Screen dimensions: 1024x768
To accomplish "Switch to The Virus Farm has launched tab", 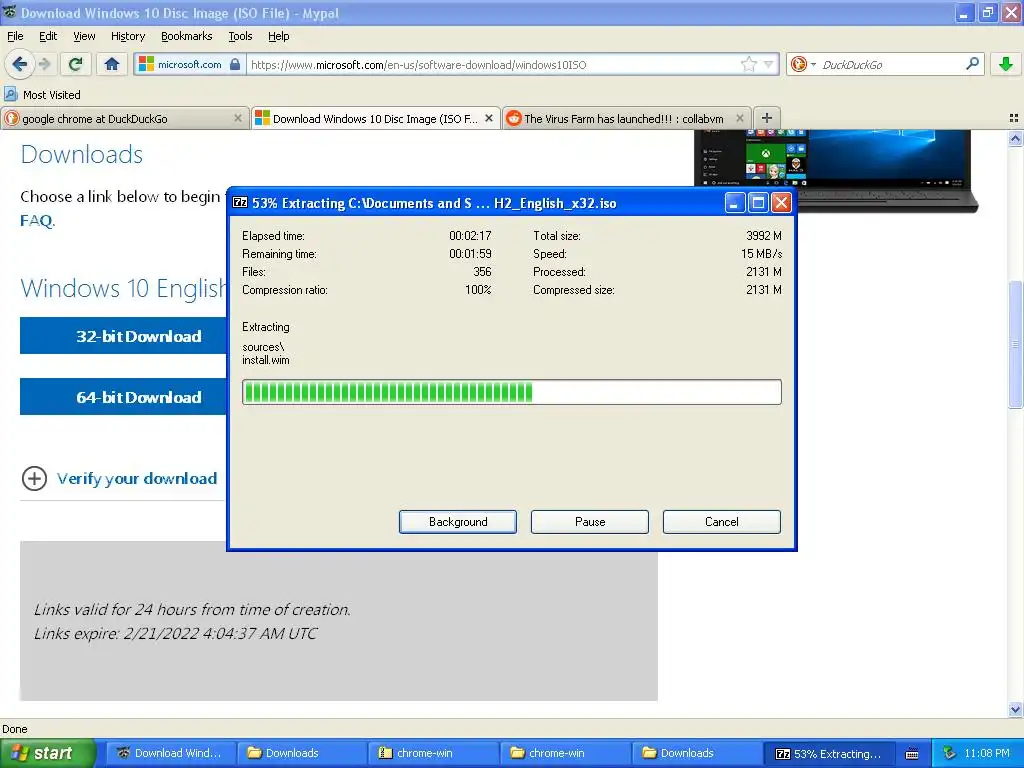I will click(x=626, y=118).
